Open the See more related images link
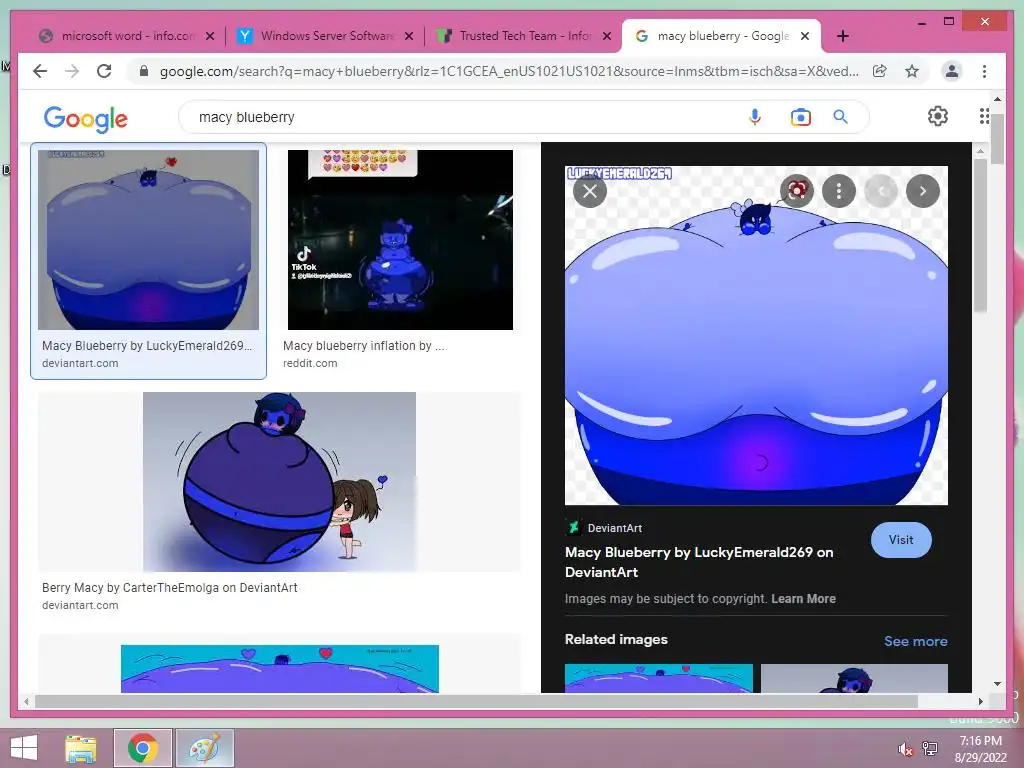The image size is (1024, 768). click(x=916, y=641)
